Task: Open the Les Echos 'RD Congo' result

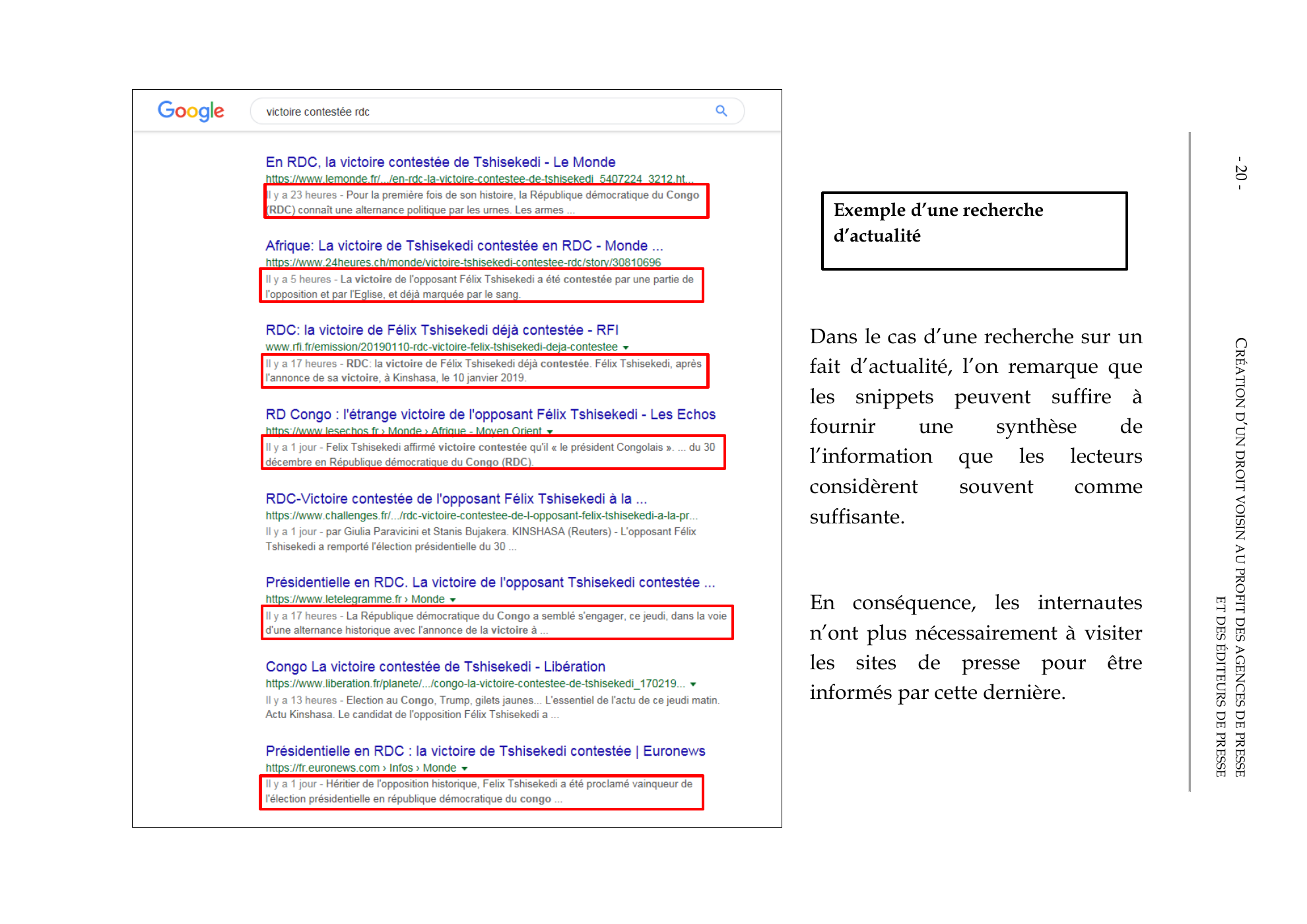Action: pos(490,414)
